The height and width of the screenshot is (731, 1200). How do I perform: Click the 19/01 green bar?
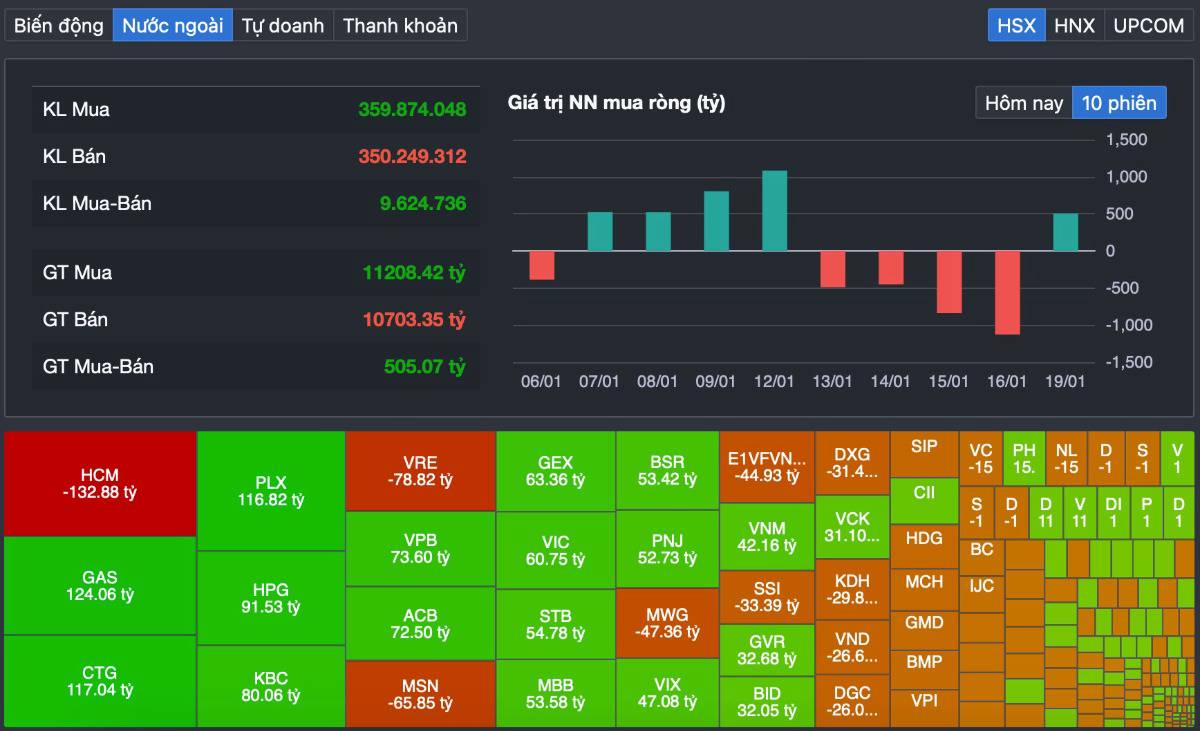tap(1066, 232)
